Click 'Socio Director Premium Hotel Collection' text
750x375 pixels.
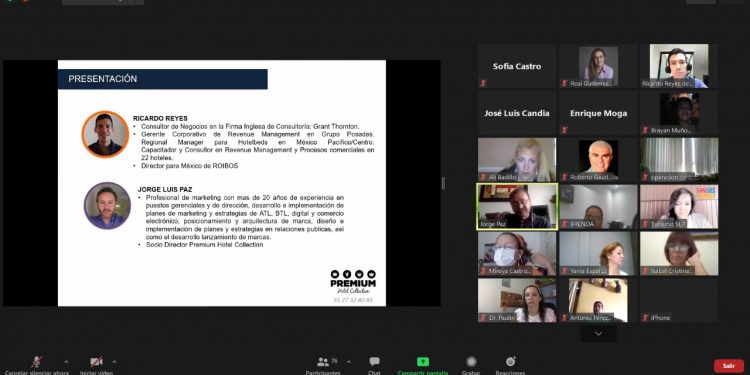[204, 244]
